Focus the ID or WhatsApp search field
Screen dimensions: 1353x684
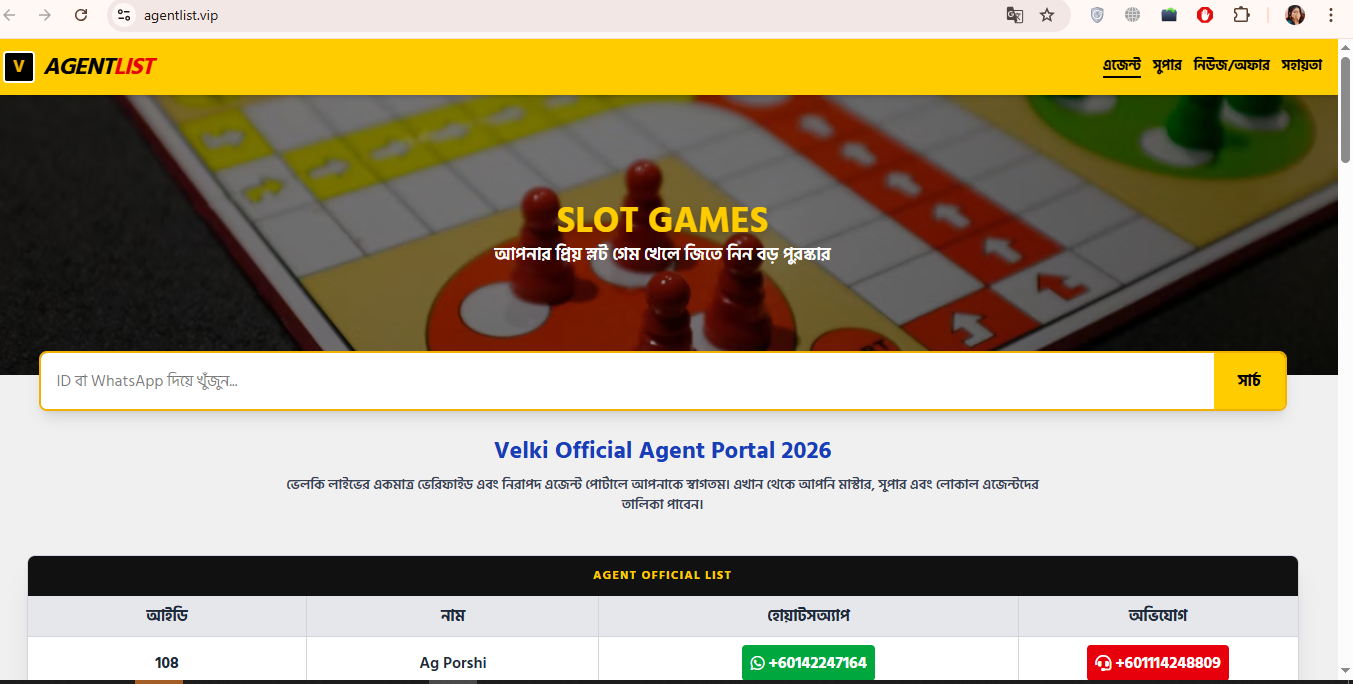[x=627, y=380]
